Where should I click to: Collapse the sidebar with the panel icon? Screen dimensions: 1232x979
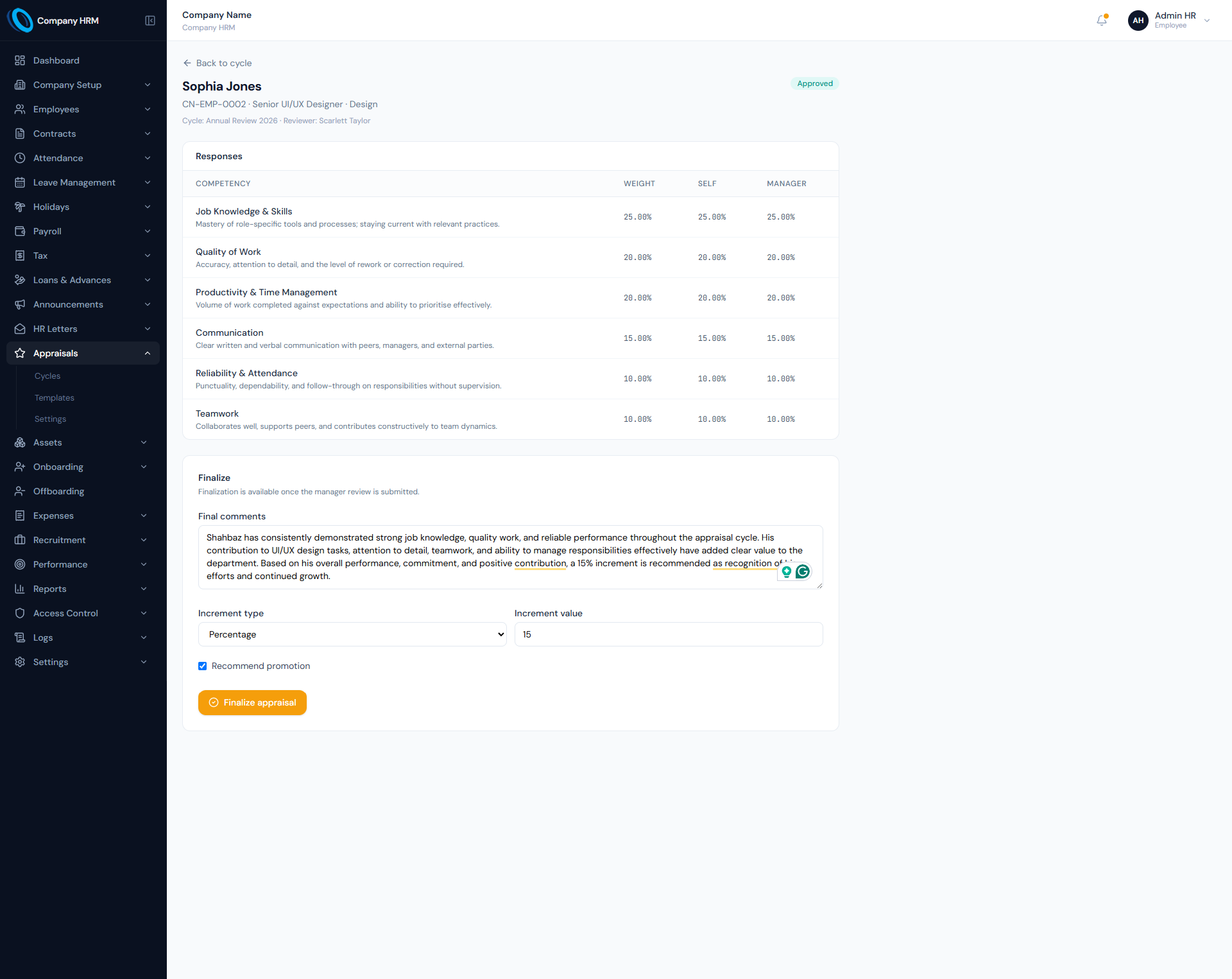[x=150, y=21]
